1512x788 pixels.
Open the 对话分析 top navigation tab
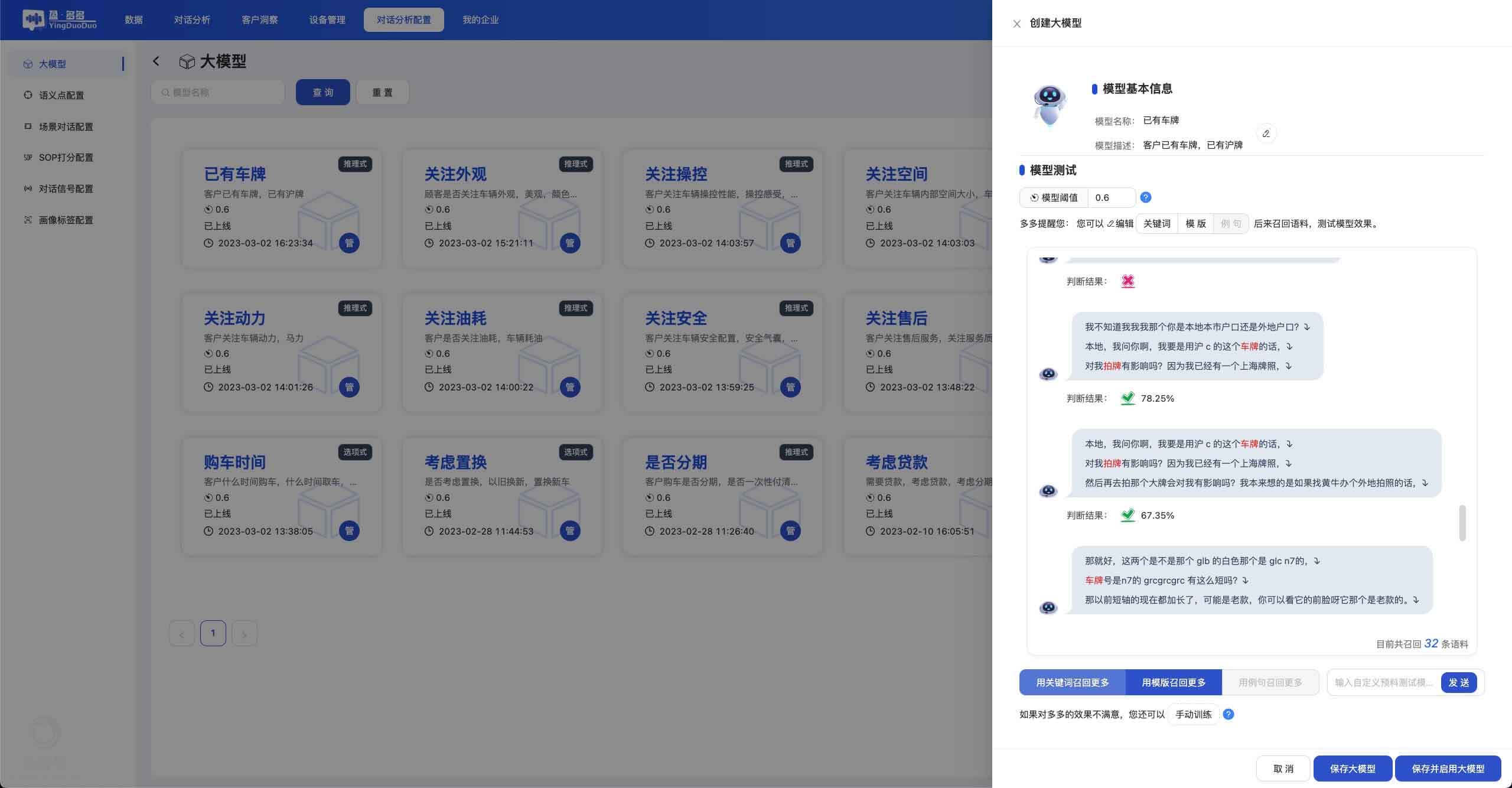pos(191,19)
